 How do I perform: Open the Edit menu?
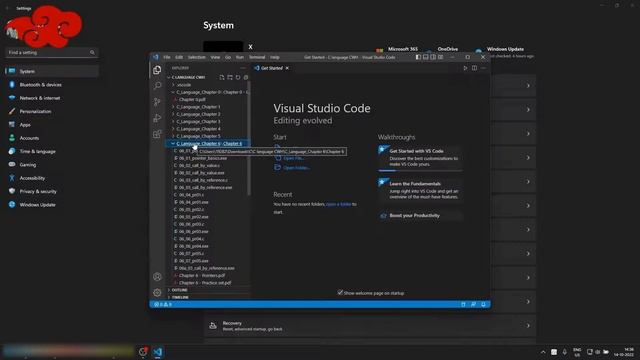[179, 58]
